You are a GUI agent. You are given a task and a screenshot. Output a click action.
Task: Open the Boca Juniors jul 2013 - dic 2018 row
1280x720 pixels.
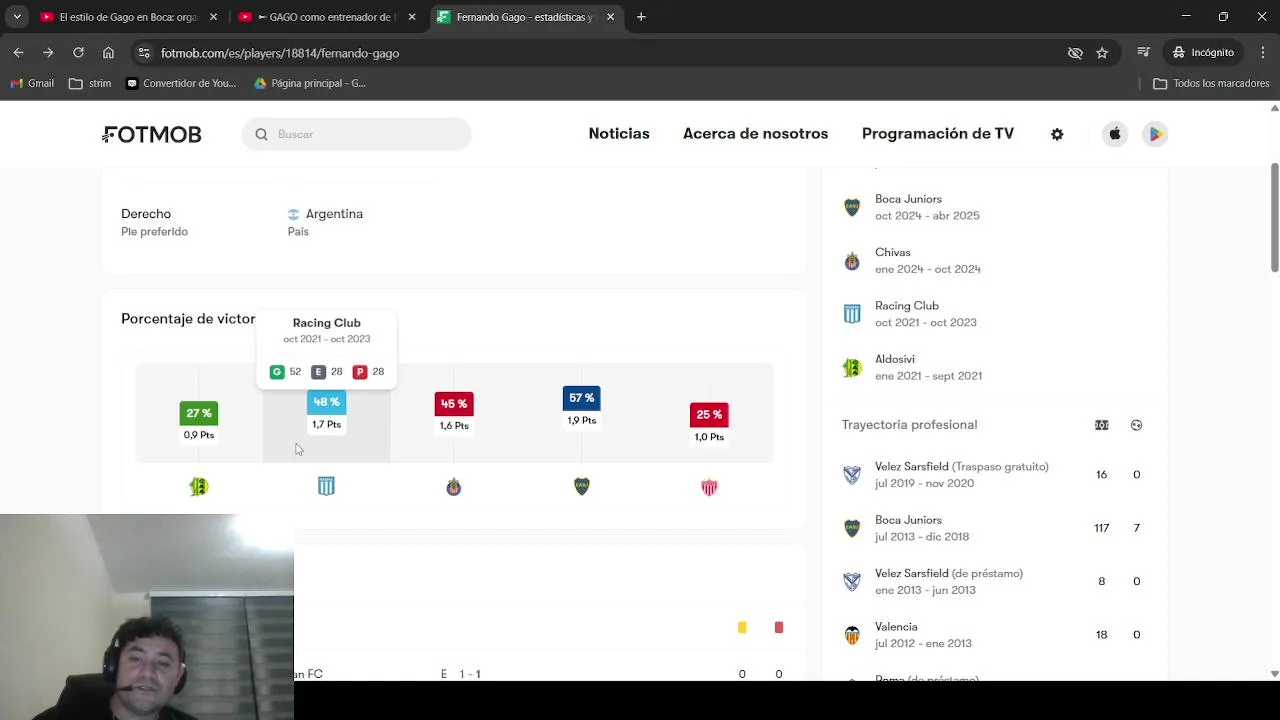(x=995, y=528)
